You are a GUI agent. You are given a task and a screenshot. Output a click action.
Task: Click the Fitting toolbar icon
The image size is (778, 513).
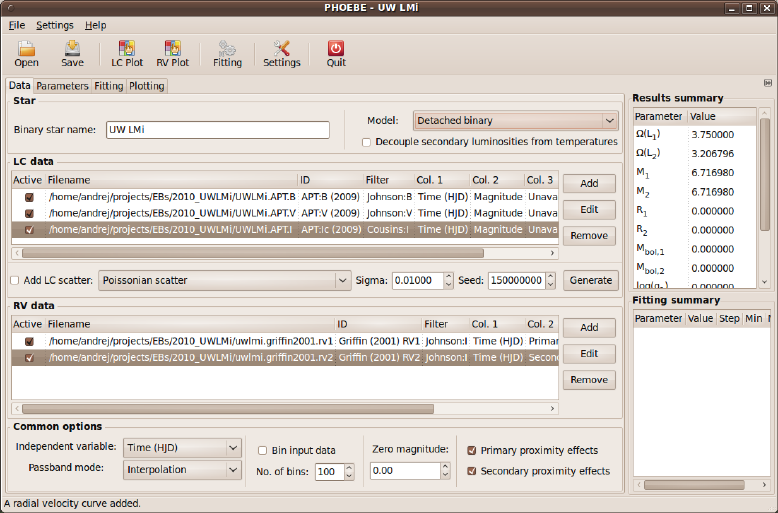tap(227, 53)
